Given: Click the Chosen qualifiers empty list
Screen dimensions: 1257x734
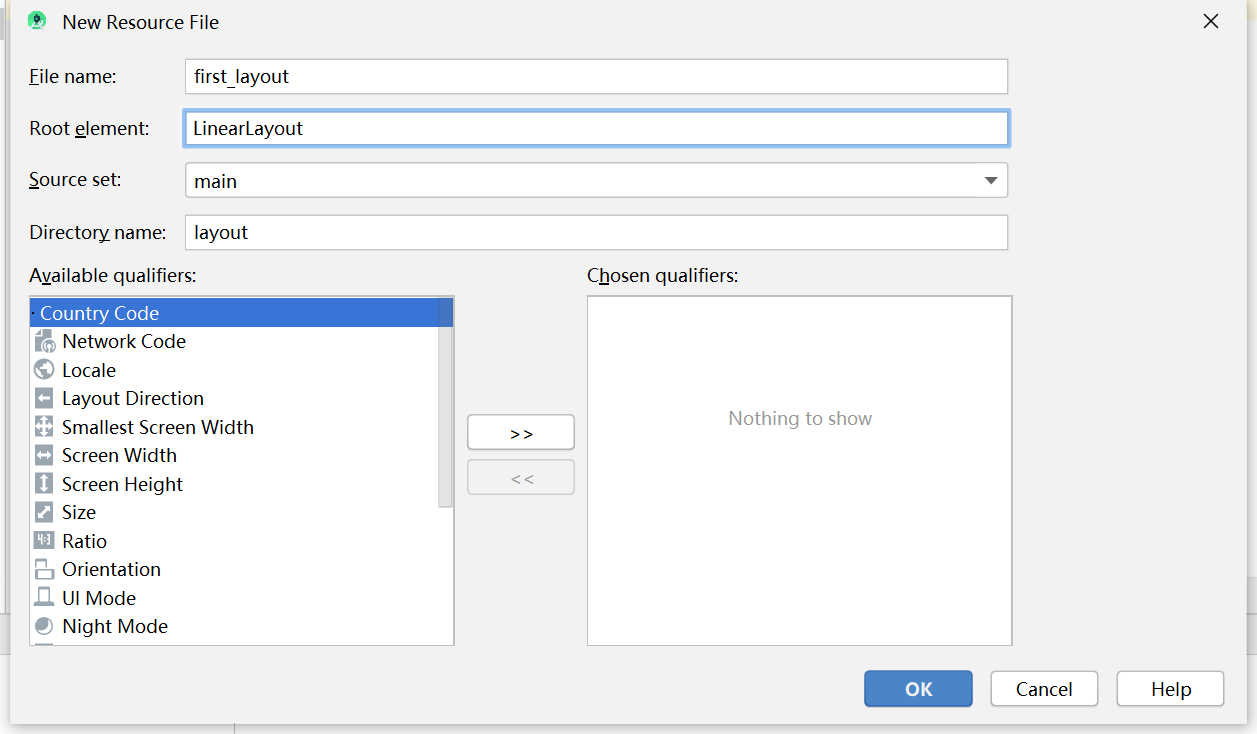Looking at the screenshot, I should [800, 470].
